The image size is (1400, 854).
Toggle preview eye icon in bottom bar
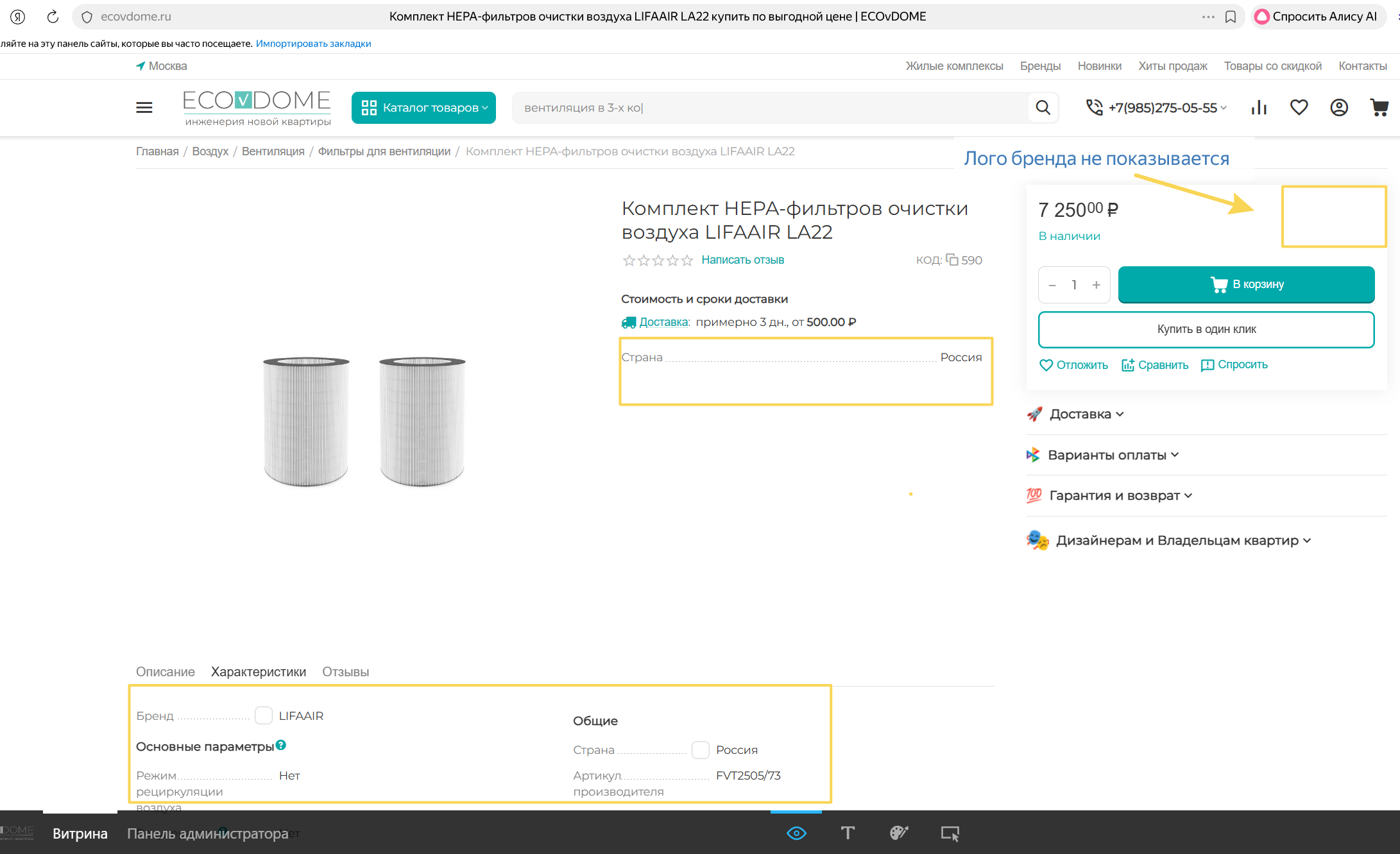click(x=796, y=833)
